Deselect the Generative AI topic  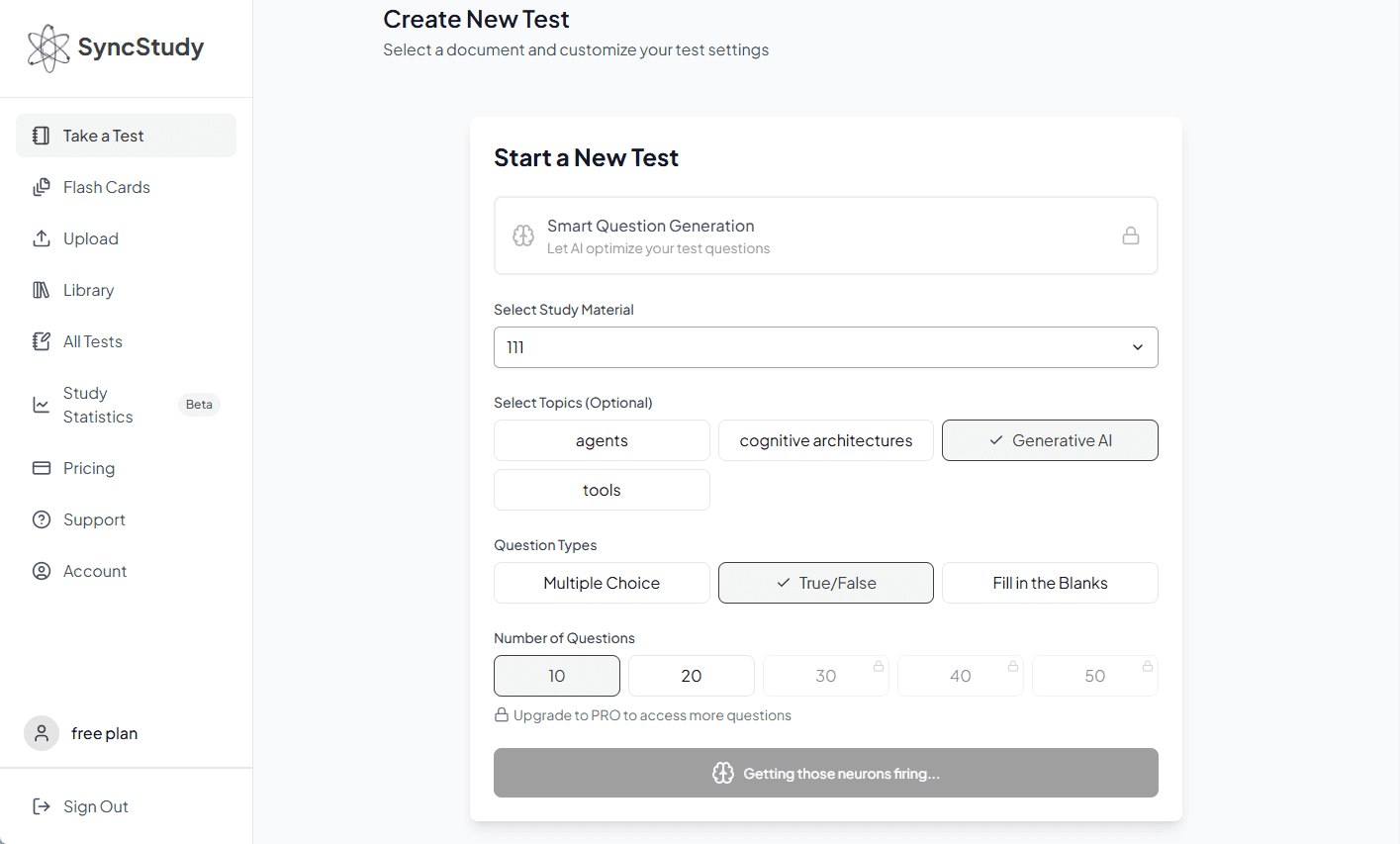[x=1049, y=440]
